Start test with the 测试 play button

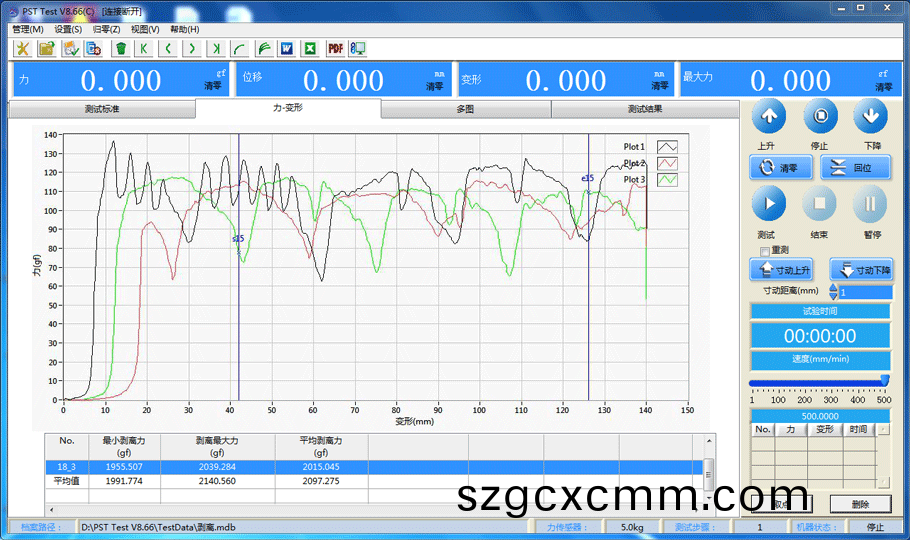coord(768,204)
